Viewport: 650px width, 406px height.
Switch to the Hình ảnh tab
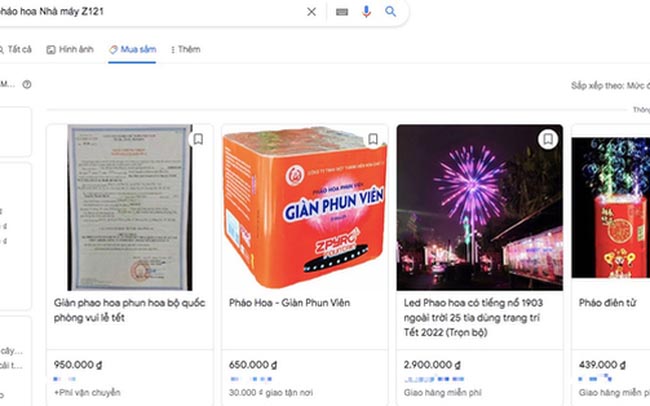coord(74,49)
